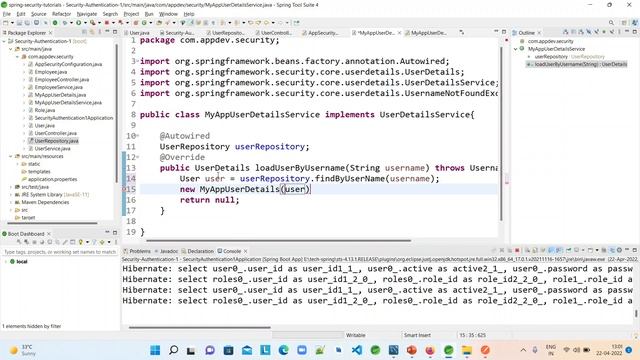The height and width of the screenshot is (360, 640).
Task: Click the red Terminate icon in the Console toolbar
Action: (517, 250)
